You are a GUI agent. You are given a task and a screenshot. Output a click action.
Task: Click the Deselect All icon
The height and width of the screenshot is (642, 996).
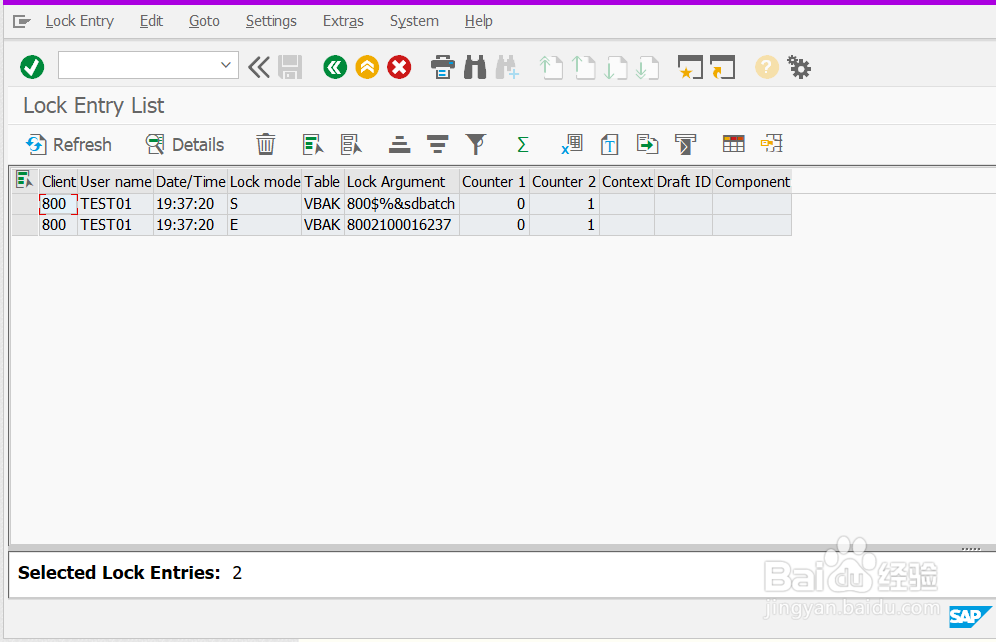point(351,144)
